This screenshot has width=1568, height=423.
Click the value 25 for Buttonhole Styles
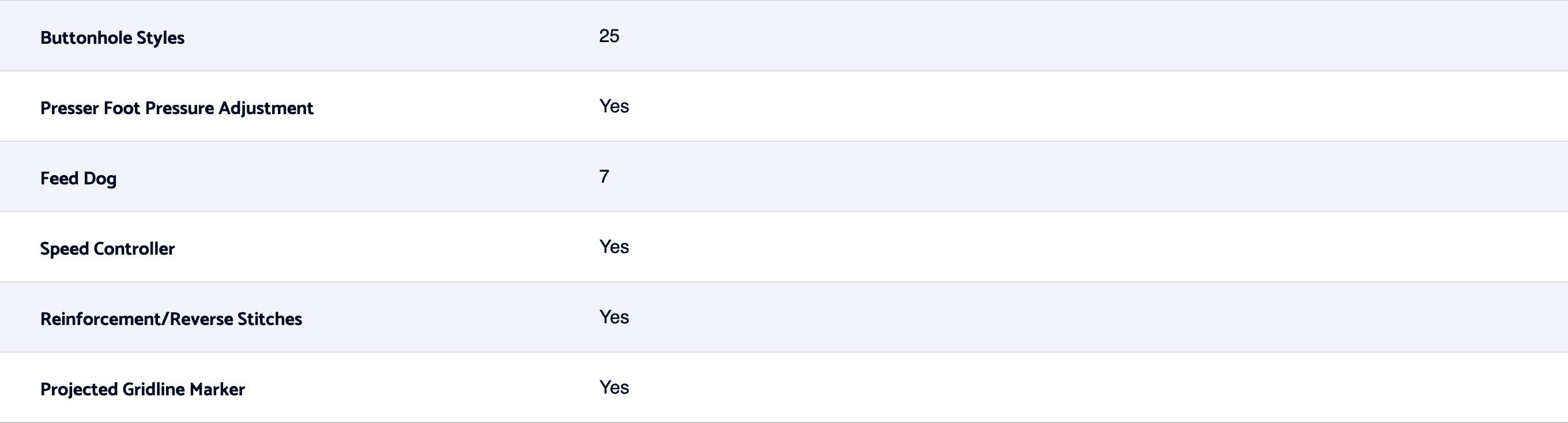[x=609, y=36]
